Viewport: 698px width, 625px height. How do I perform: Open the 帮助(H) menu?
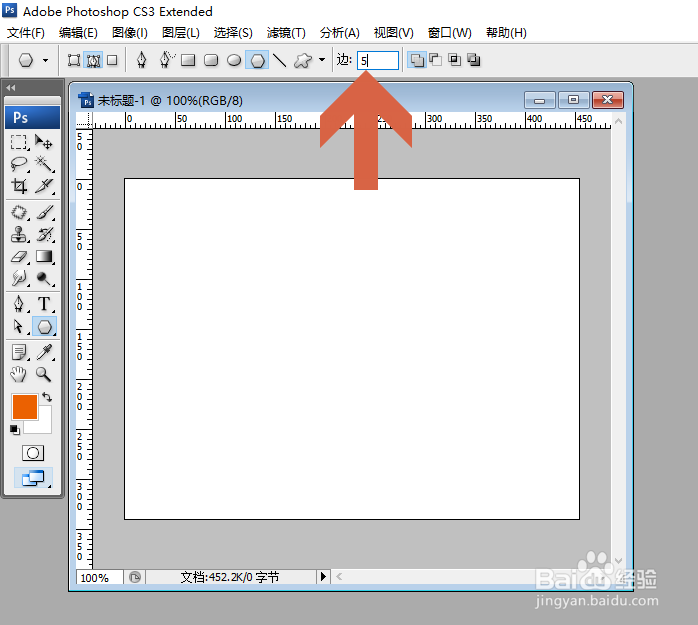coord(506,32)
